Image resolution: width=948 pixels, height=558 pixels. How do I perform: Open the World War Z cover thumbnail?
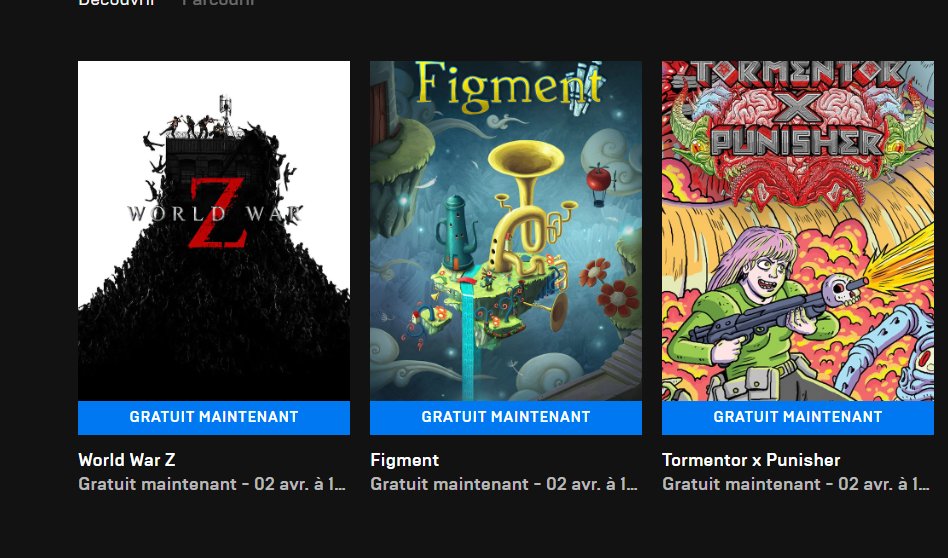click(x=214, y=230)
